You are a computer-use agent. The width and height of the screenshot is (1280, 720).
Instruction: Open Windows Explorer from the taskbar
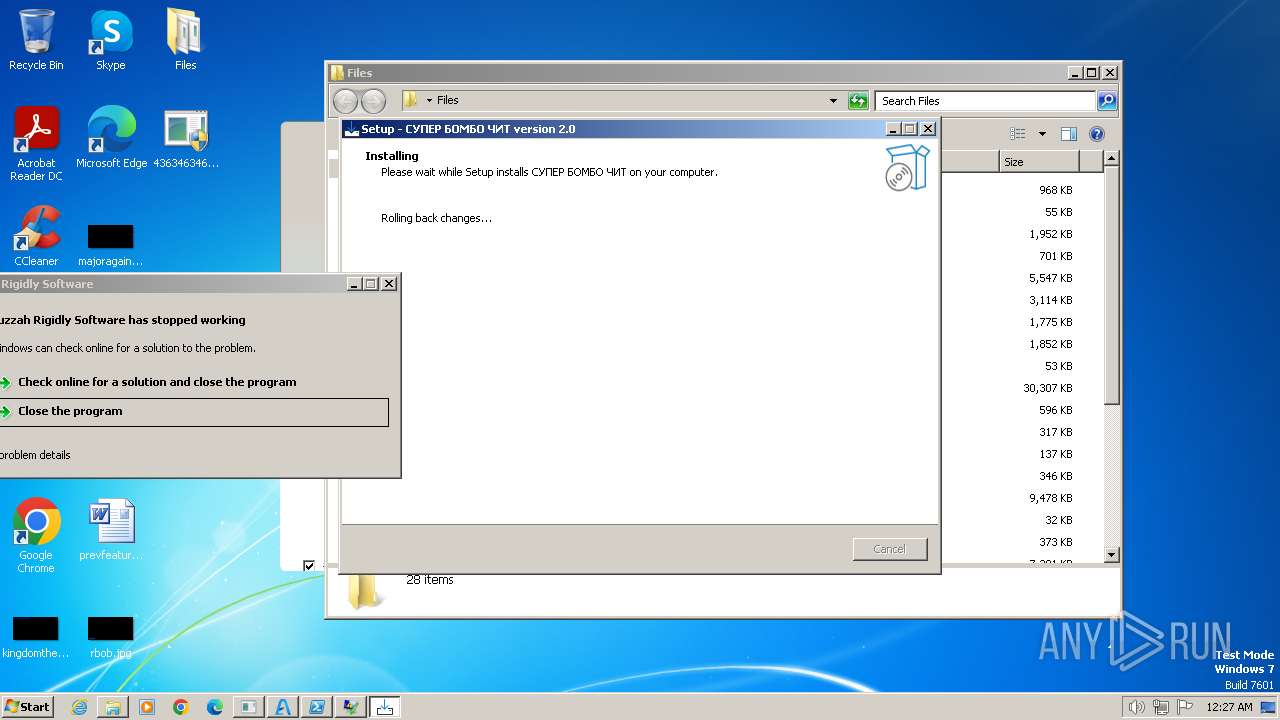(113, 707)
